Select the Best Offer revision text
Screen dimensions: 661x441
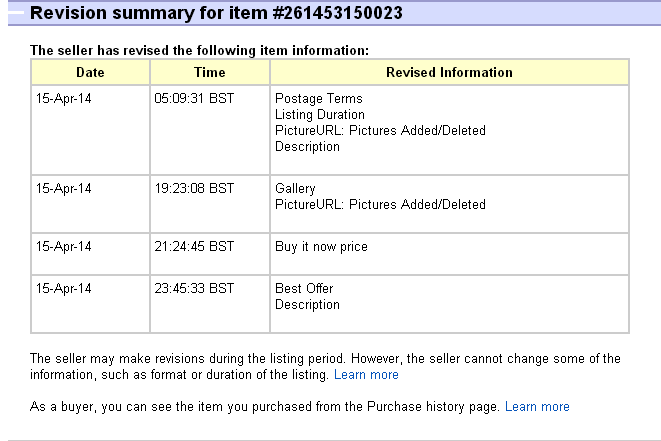[304, 289]
